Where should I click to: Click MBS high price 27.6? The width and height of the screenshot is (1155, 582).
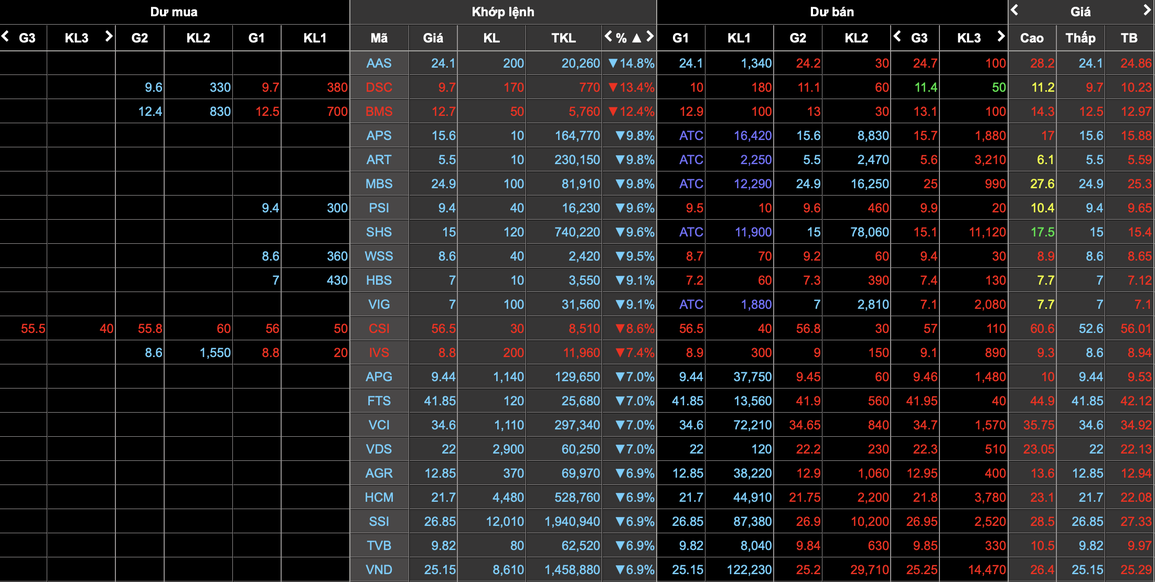pos(1042,184)
